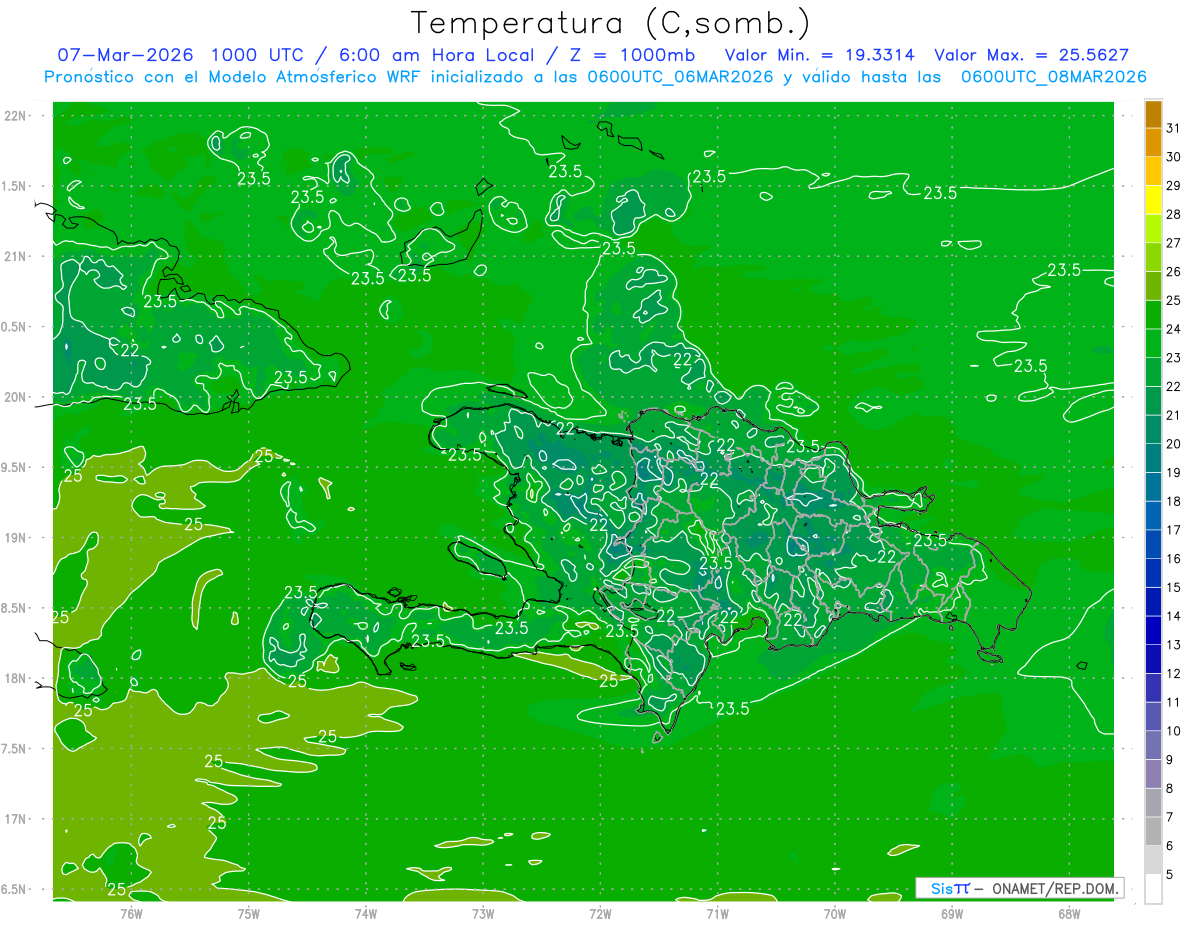Image resolution: width=1200 pixels, height=927 pixels.
Task: Click the '71W' longitude axis label
Action: point(717,913)
